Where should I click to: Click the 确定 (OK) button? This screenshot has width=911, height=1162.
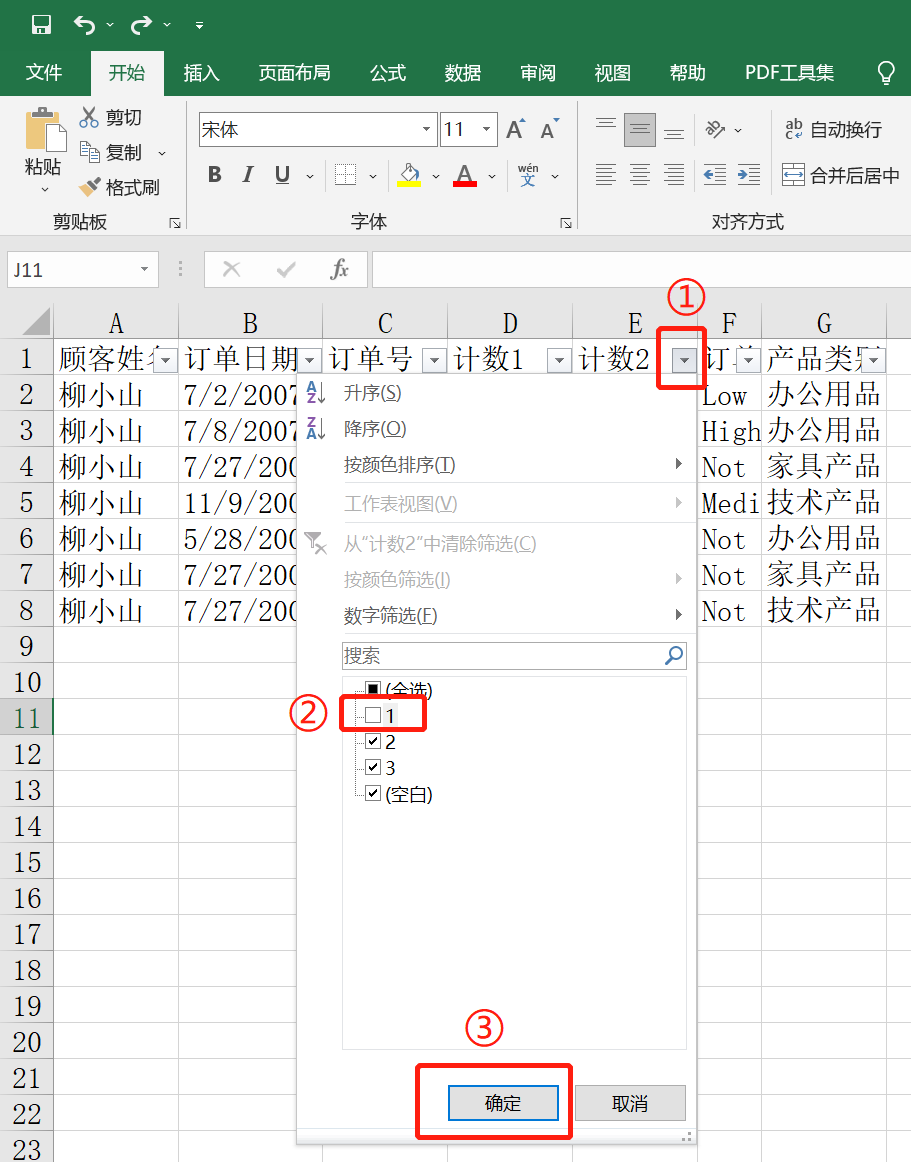coord(503,1103)
